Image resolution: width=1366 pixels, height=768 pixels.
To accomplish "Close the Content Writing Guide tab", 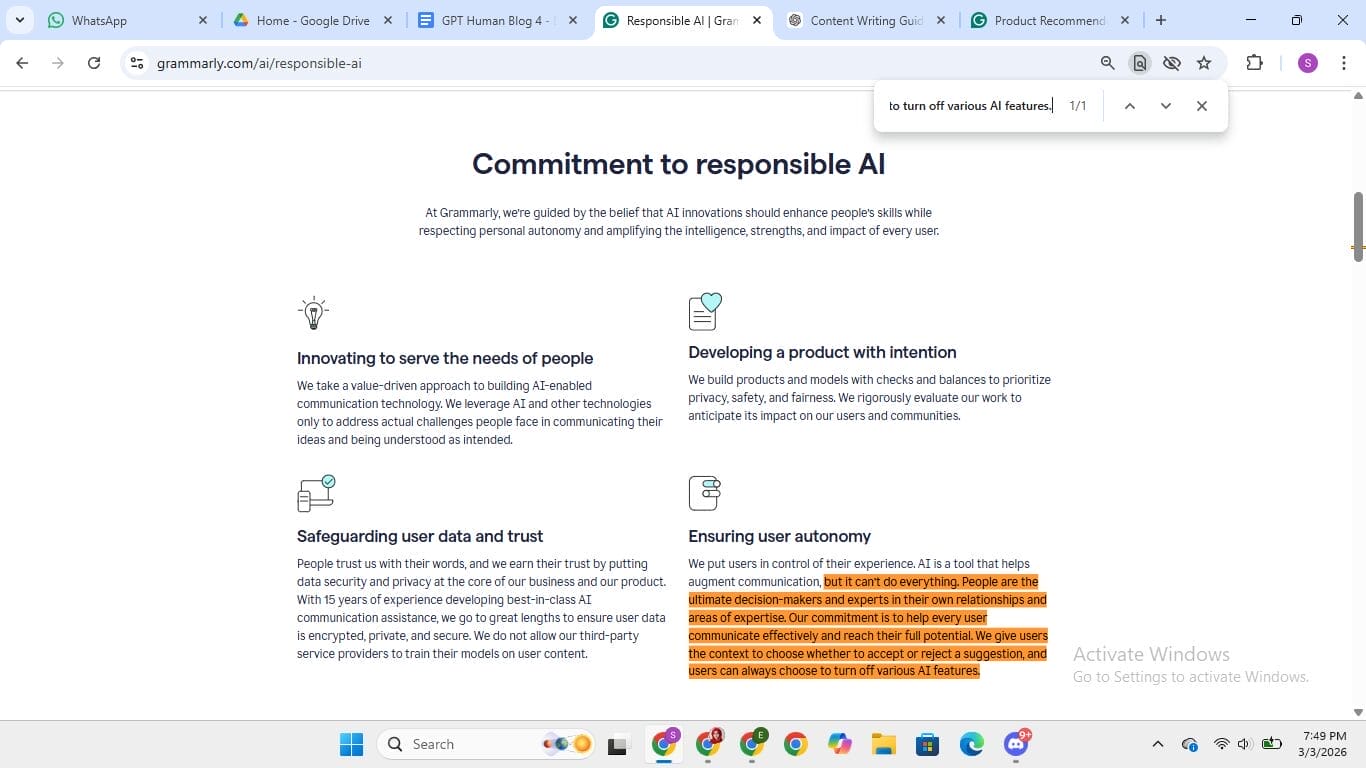I will pyautogui.click(x=941, y=20).
